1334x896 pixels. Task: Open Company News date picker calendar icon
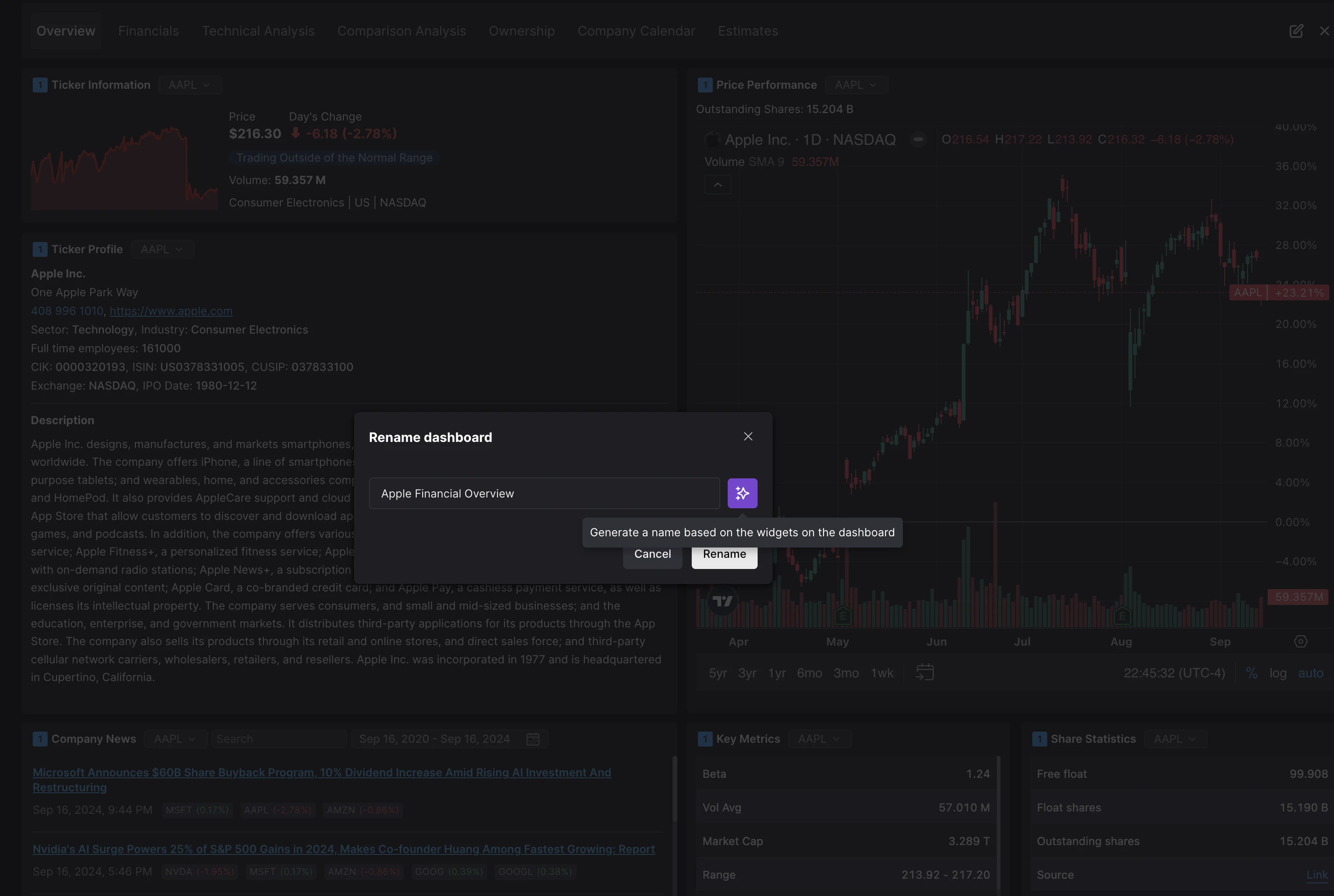(532, 739)
